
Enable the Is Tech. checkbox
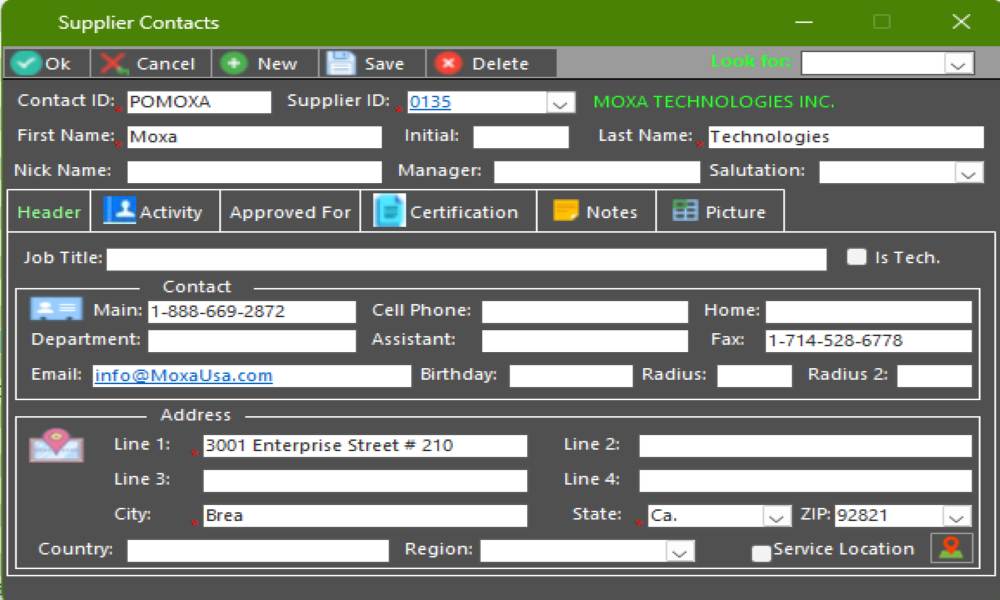coord(856,257)
